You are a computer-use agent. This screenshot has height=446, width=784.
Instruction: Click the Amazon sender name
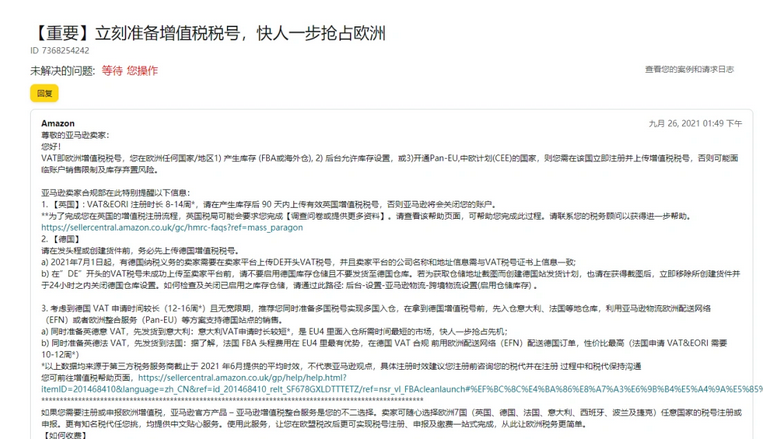58,124
